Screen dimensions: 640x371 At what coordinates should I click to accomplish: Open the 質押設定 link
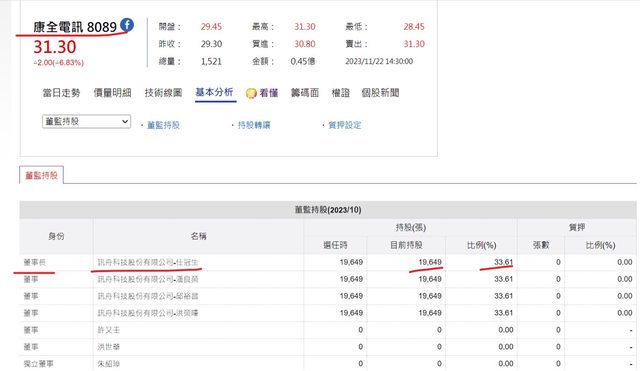pos(345,125)
